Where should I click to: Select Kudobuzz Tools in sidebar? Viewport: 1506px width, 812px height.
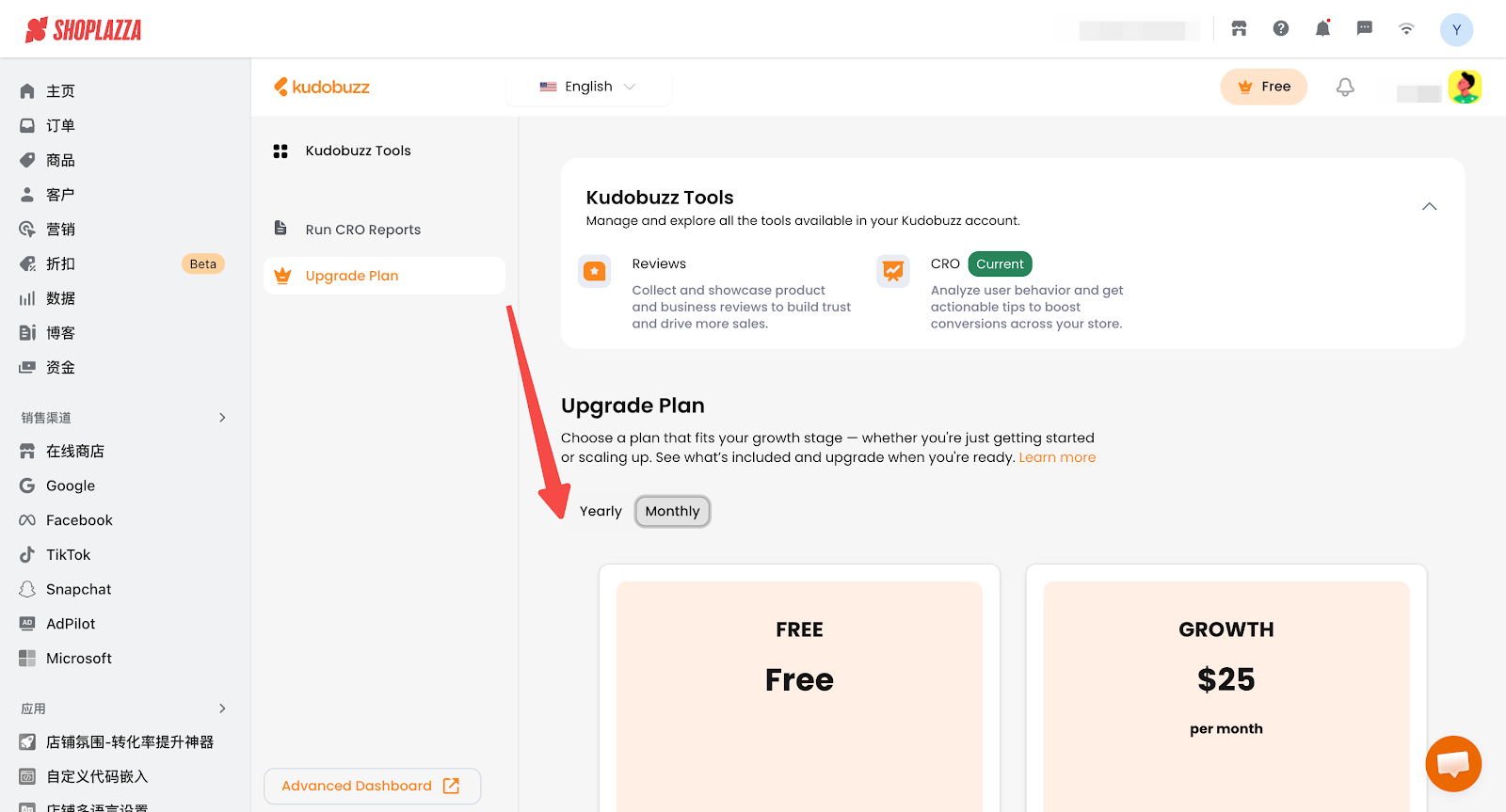[x=358, y=151]
